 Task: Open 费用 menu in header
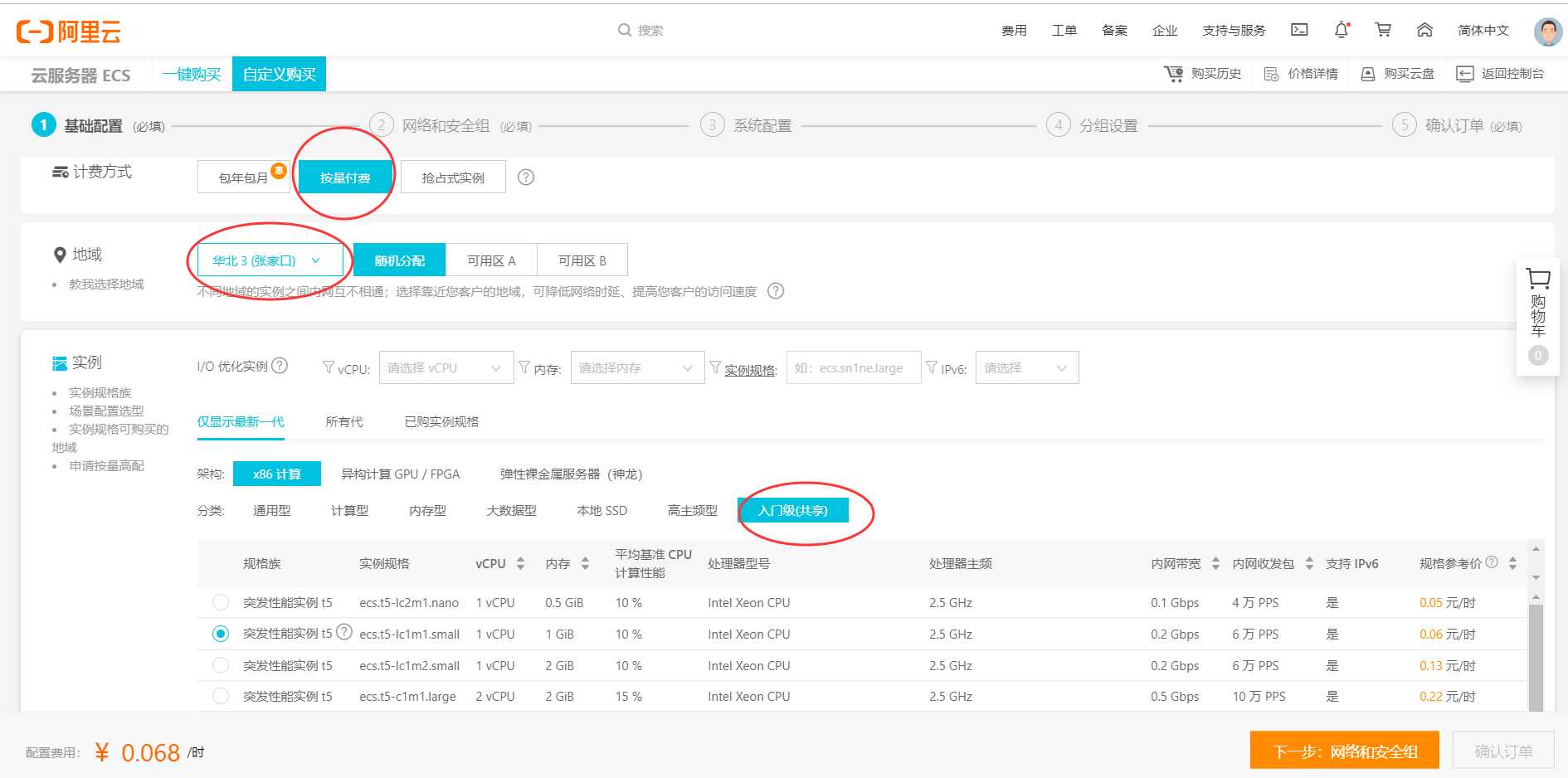click(x=1014, y=30)
